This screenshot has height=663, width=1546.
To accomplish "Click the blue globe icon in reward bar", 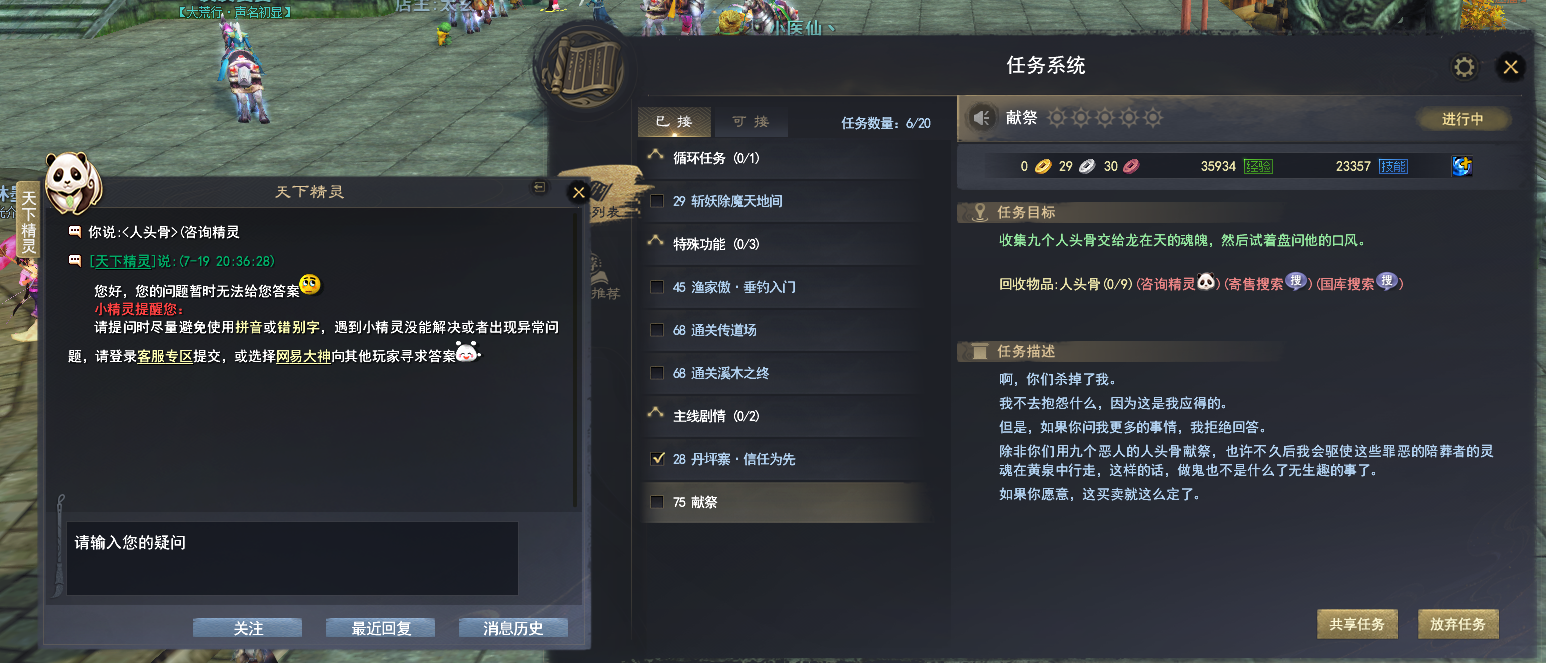I will tap(1462, 166).
